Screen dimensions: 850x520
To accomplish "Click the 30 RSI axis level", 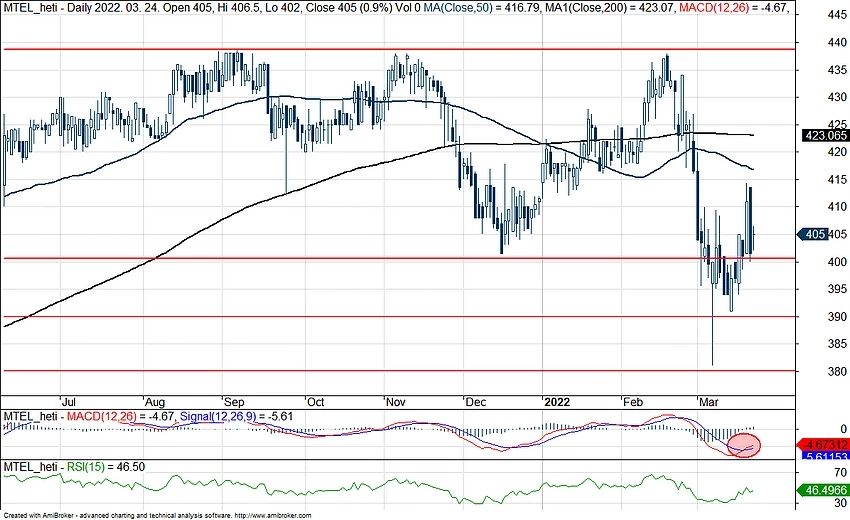I will [841, 503].
